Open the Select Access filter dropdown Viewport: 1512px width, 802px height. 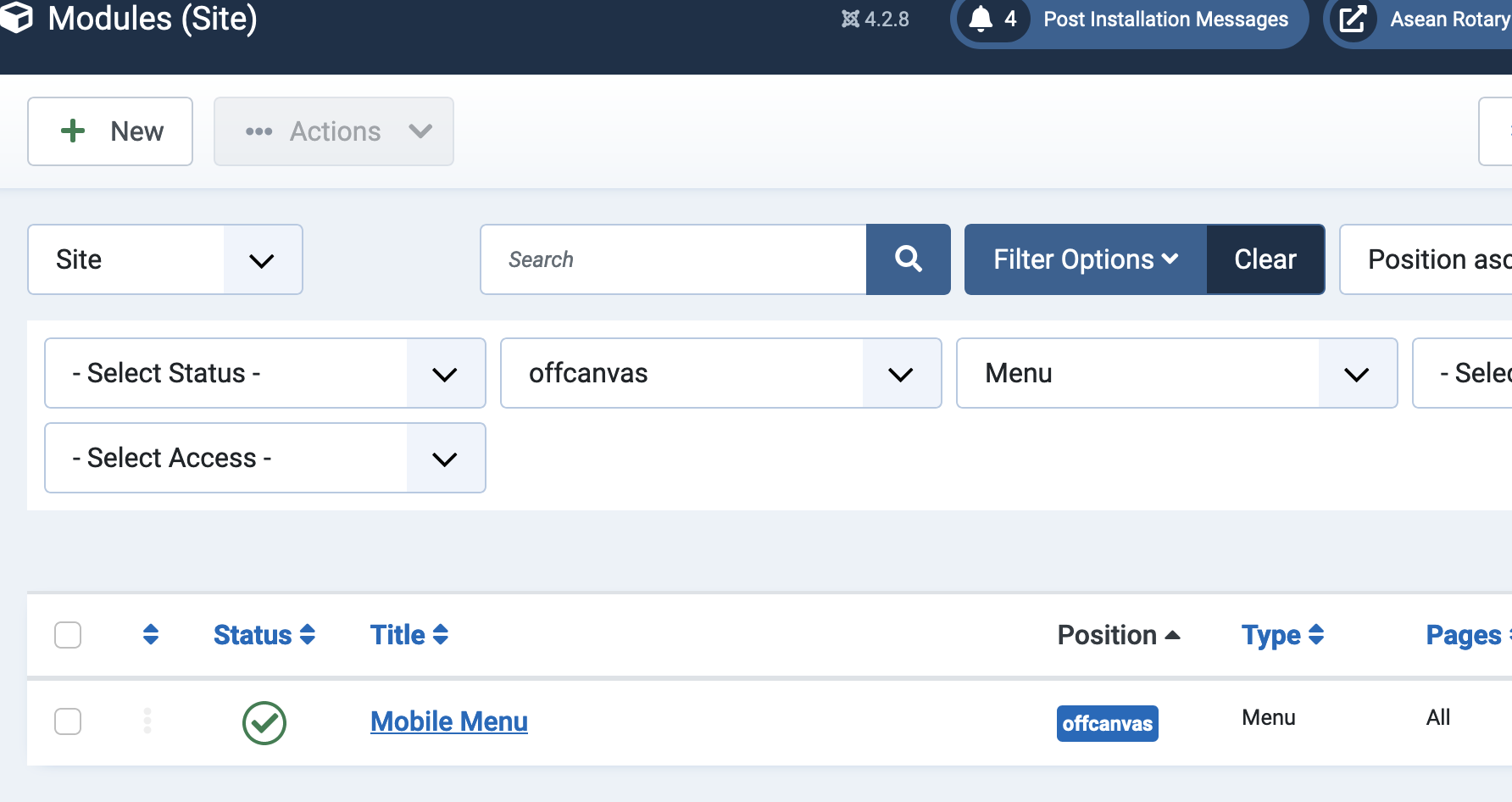coord(264,458)
